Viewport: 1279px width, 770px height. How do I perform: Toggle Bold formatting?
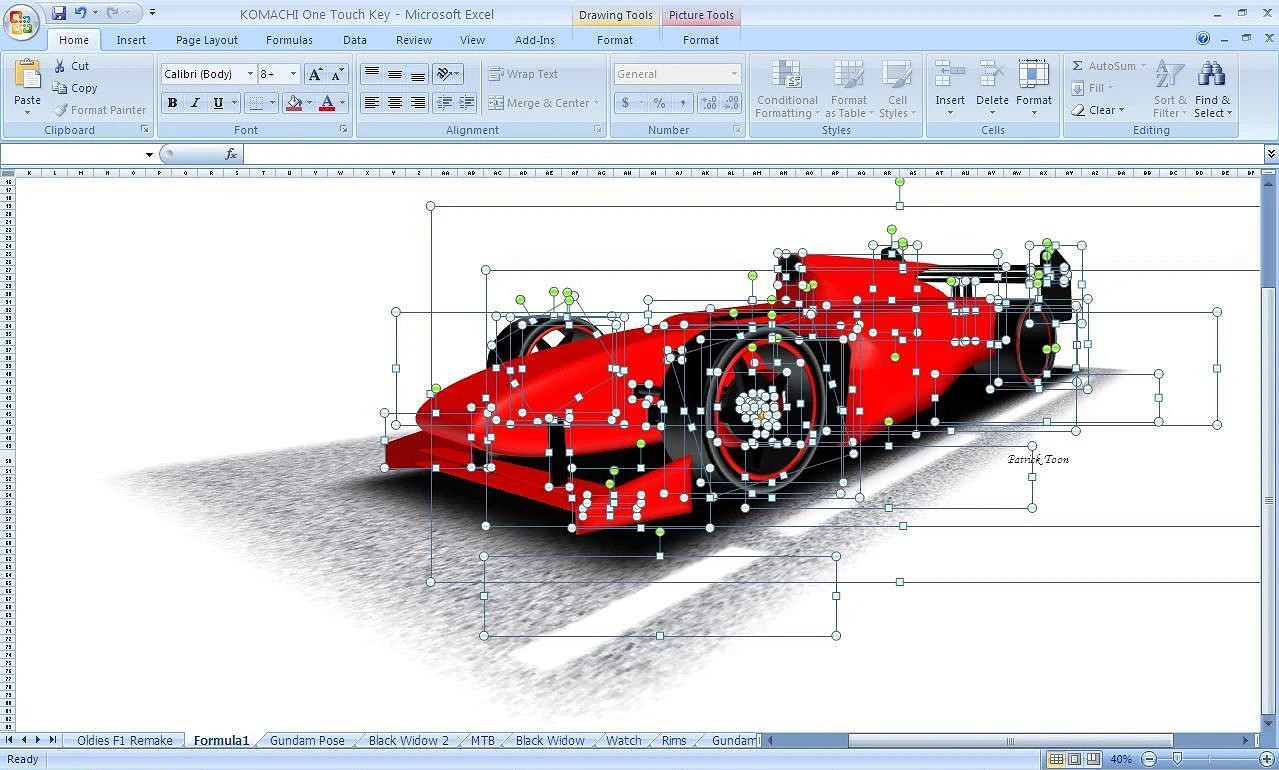(172, 103)
